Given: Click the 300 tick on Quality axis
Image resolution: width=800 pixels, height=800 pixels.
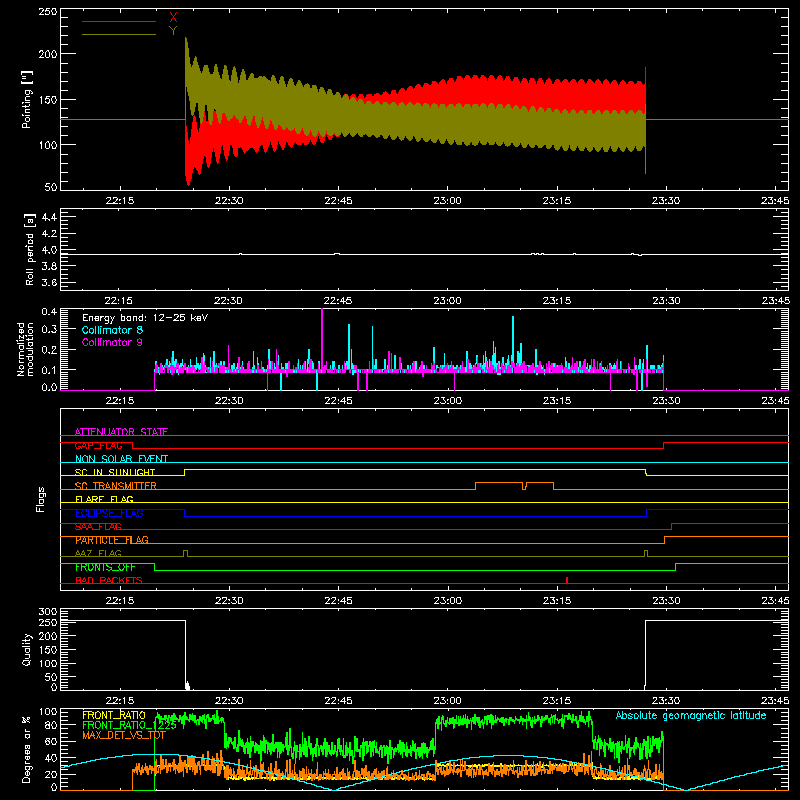Looking at the screenshot, I should tap(48, 612).
